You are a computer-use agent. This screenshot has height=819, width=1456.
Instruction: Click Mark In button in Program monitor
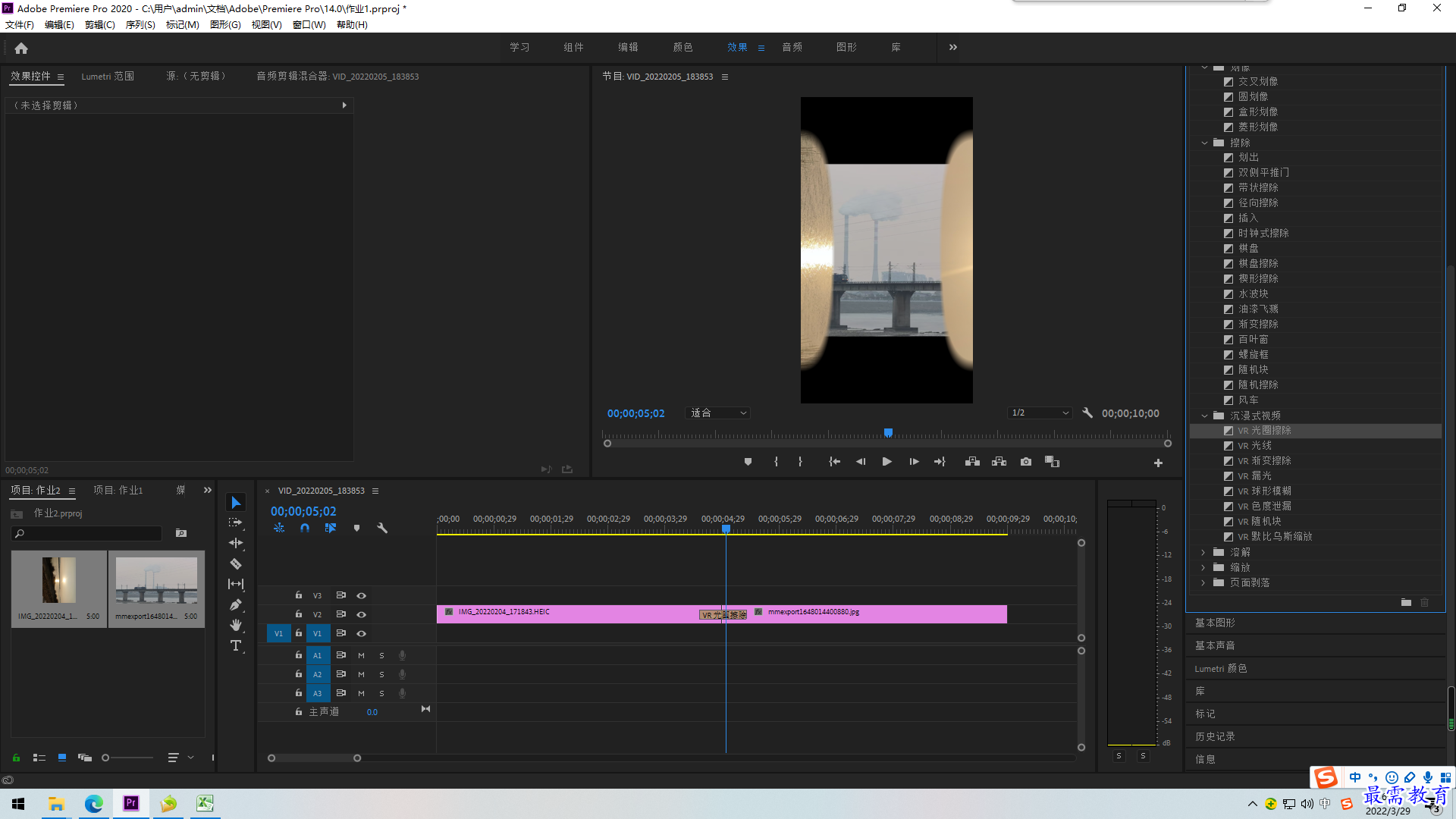(x=776, y=462)
